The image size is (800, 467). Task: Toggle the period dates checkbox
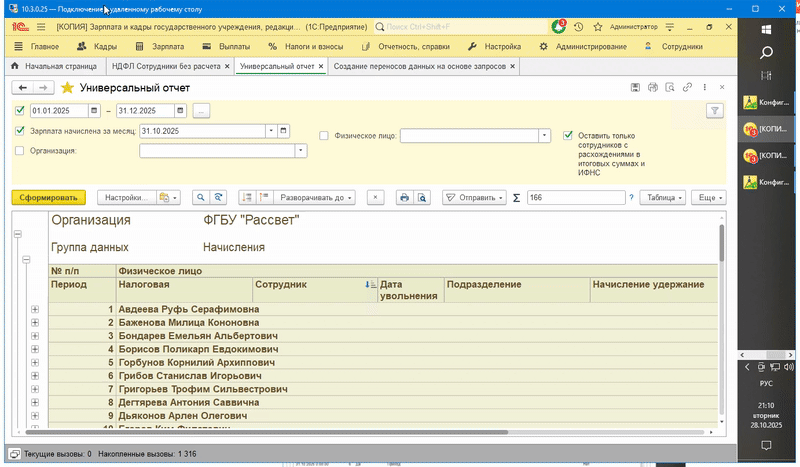coord(20,110)
